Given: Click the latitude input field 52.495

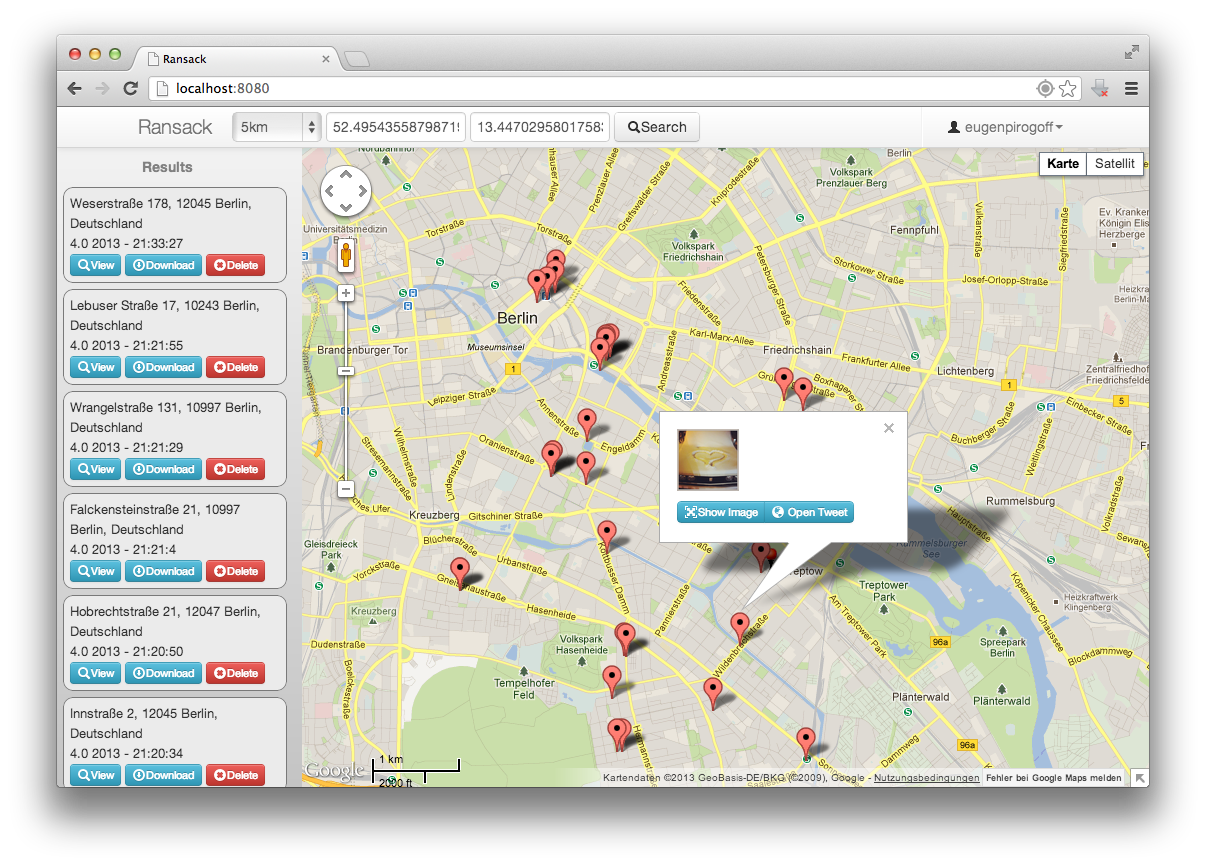Looking at the screenshot, I should tap(396, 127).
